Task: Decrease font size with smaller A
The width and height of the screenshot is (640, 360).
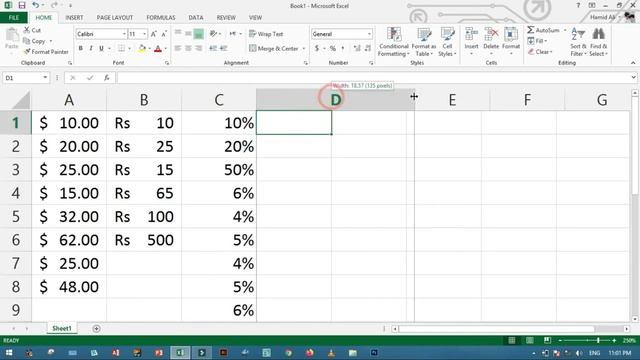Action: click(164, 34)
